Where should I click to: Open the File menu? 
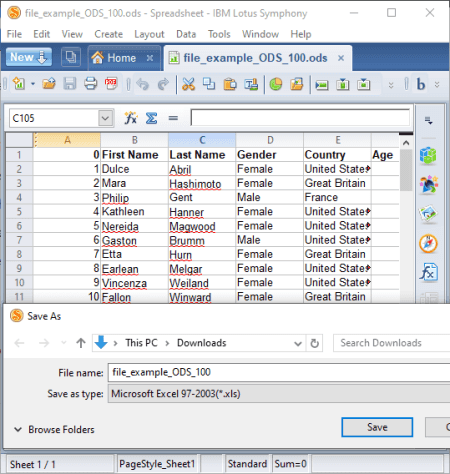14,34
